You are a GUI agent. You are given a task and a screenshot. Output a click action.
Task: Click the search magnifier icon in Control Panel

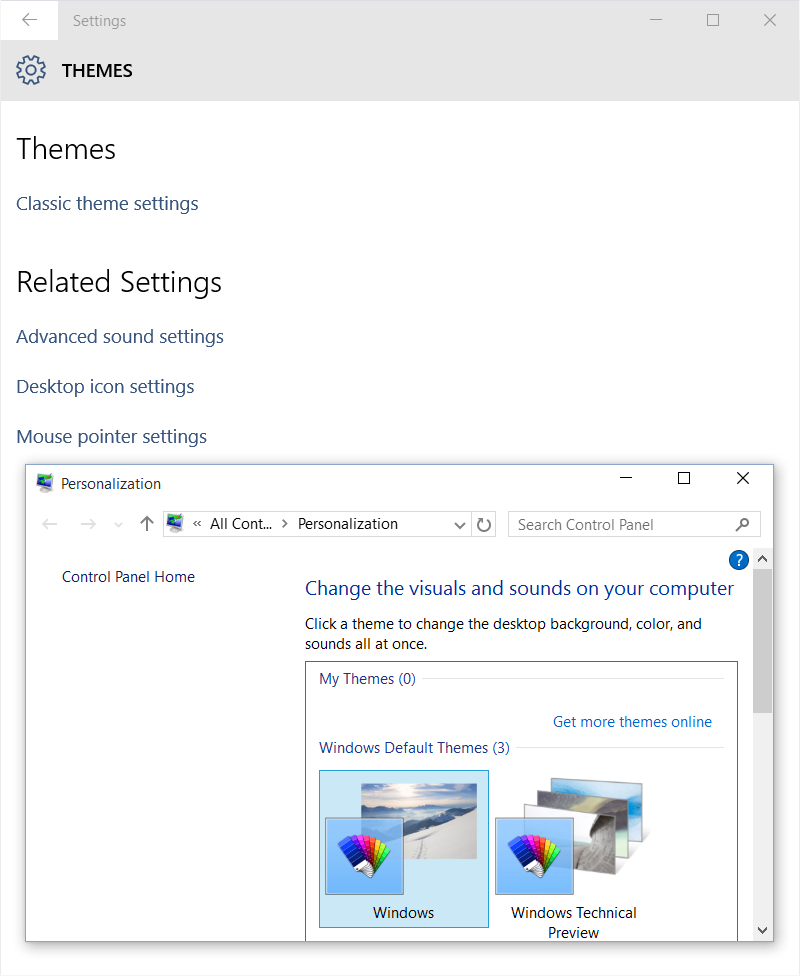tap(742, 525)
